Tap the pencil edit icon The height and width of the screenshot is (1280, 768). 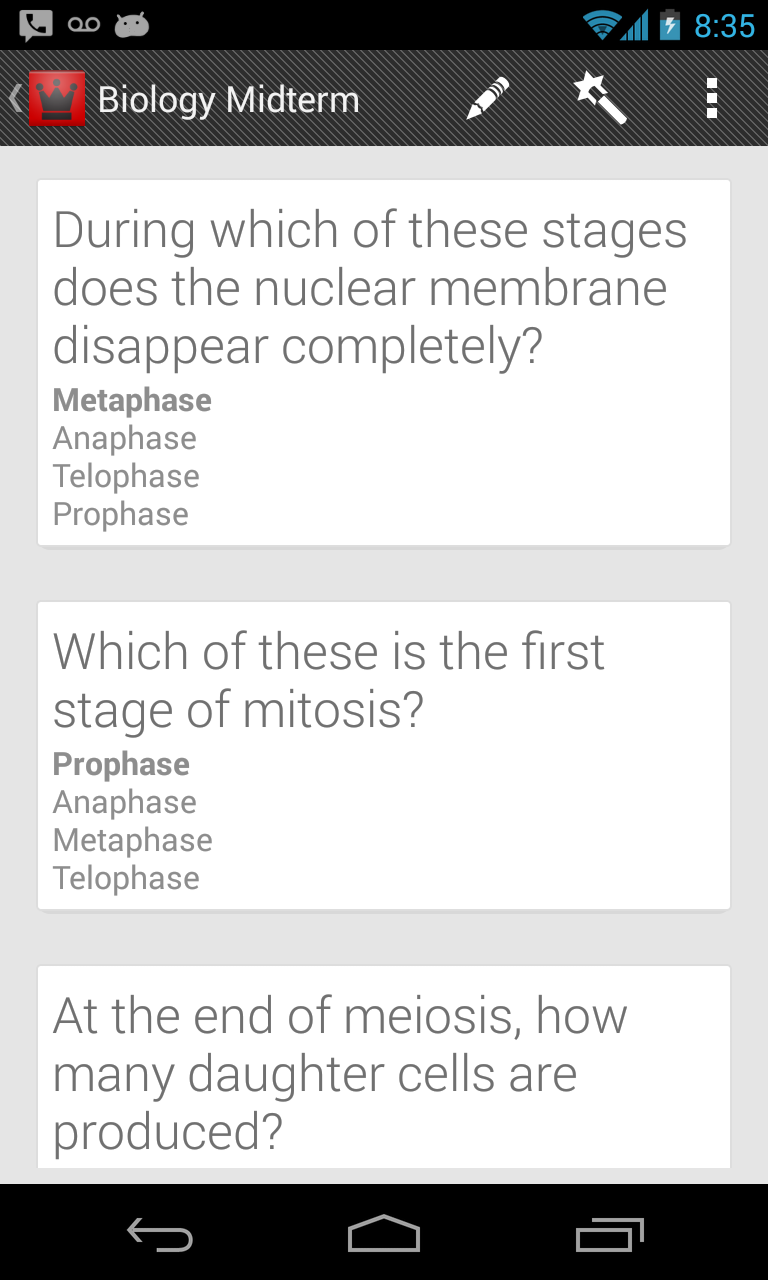point(488,99)
